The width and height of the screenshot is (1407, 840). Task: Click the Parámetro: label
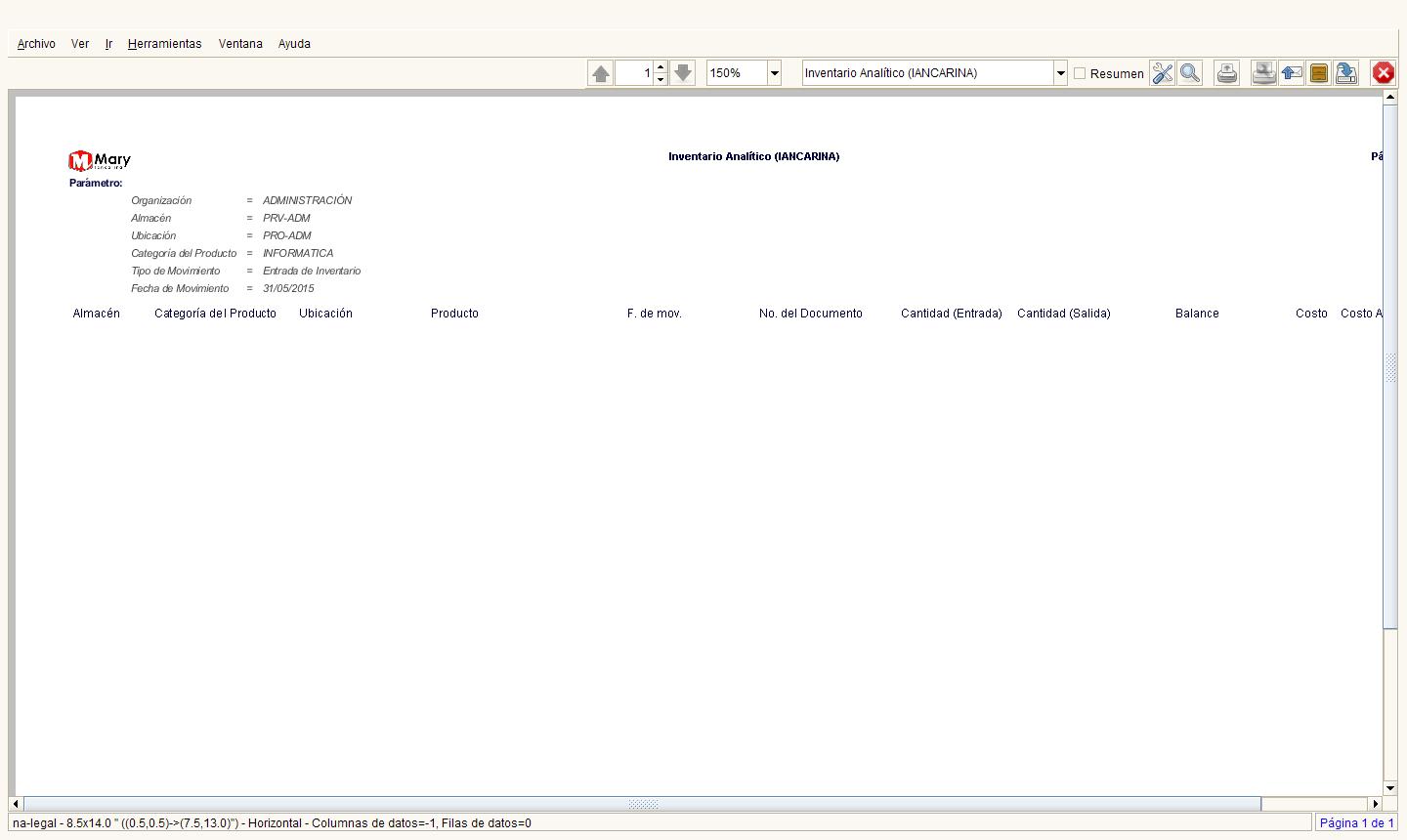coord(96,183)
